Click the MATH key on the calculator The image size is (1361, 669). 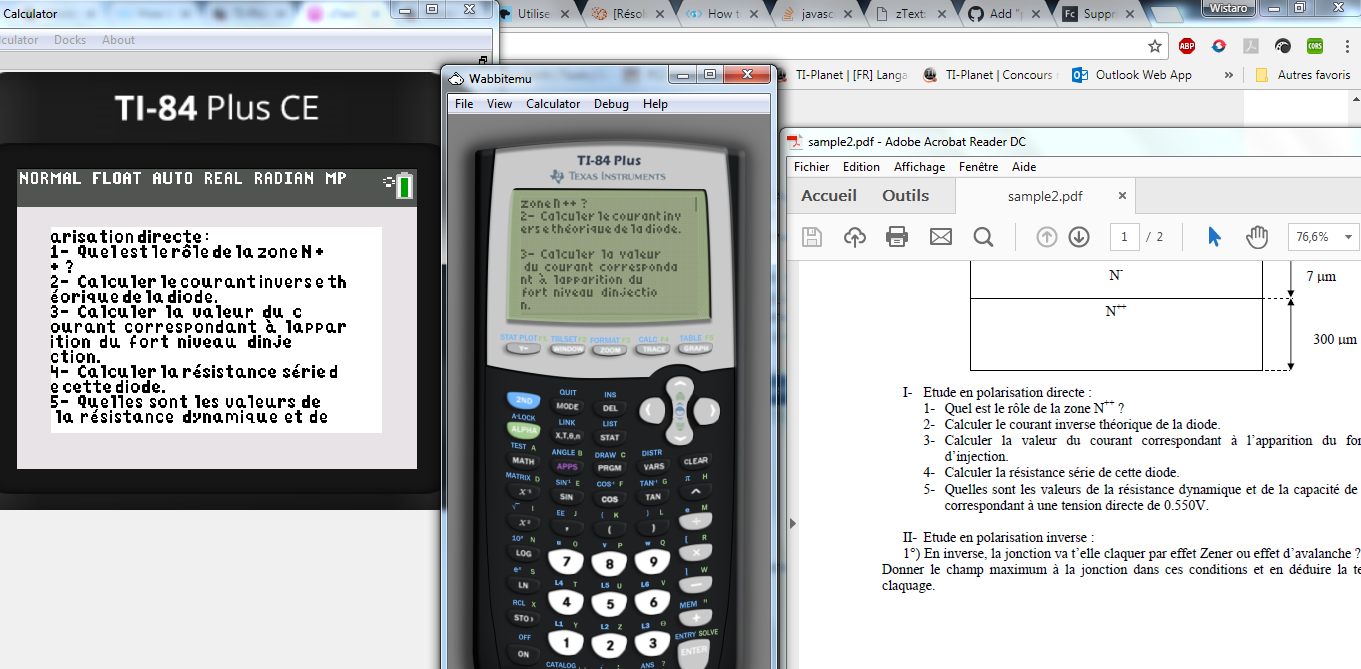pos(523,461)
